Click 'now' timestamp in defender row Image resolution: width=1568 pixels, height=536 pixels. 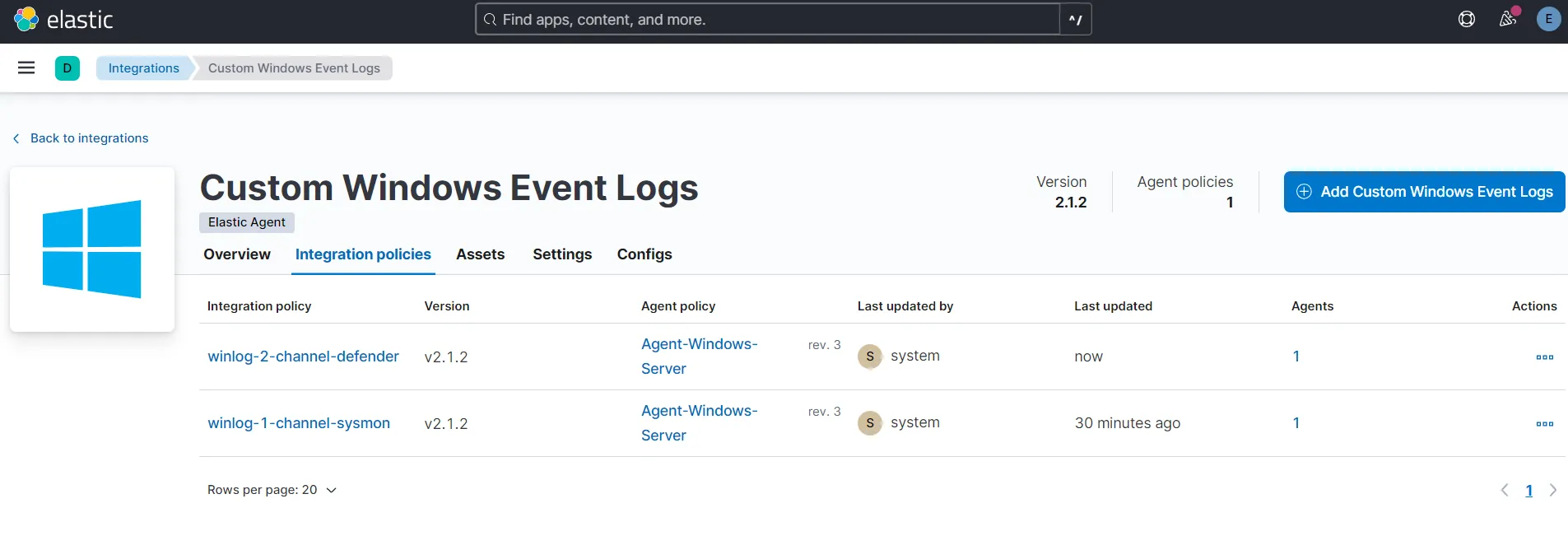(x=1089, y=357)
